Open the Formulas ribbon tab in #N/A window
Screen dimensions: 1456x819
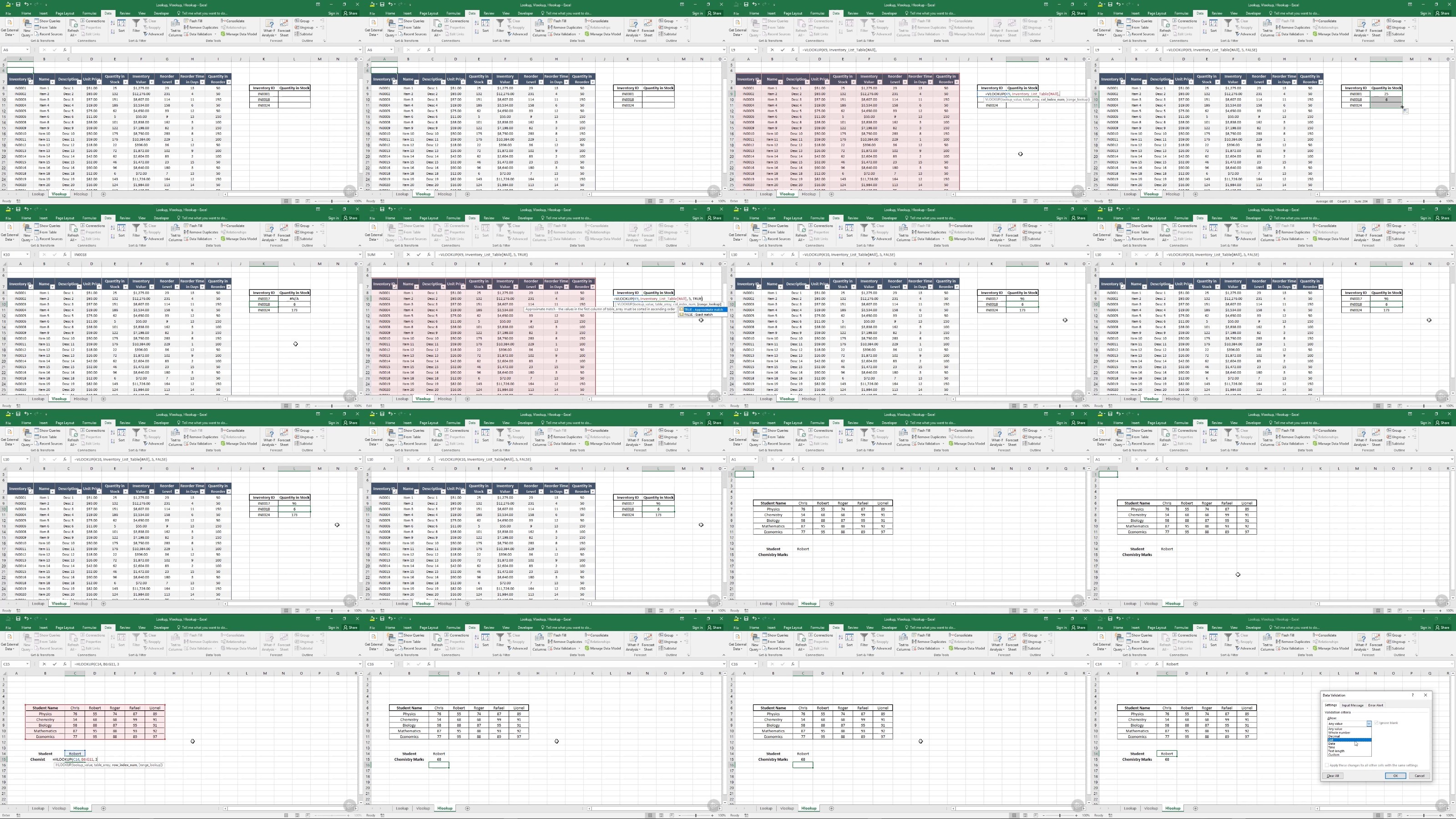click(89, 218)
